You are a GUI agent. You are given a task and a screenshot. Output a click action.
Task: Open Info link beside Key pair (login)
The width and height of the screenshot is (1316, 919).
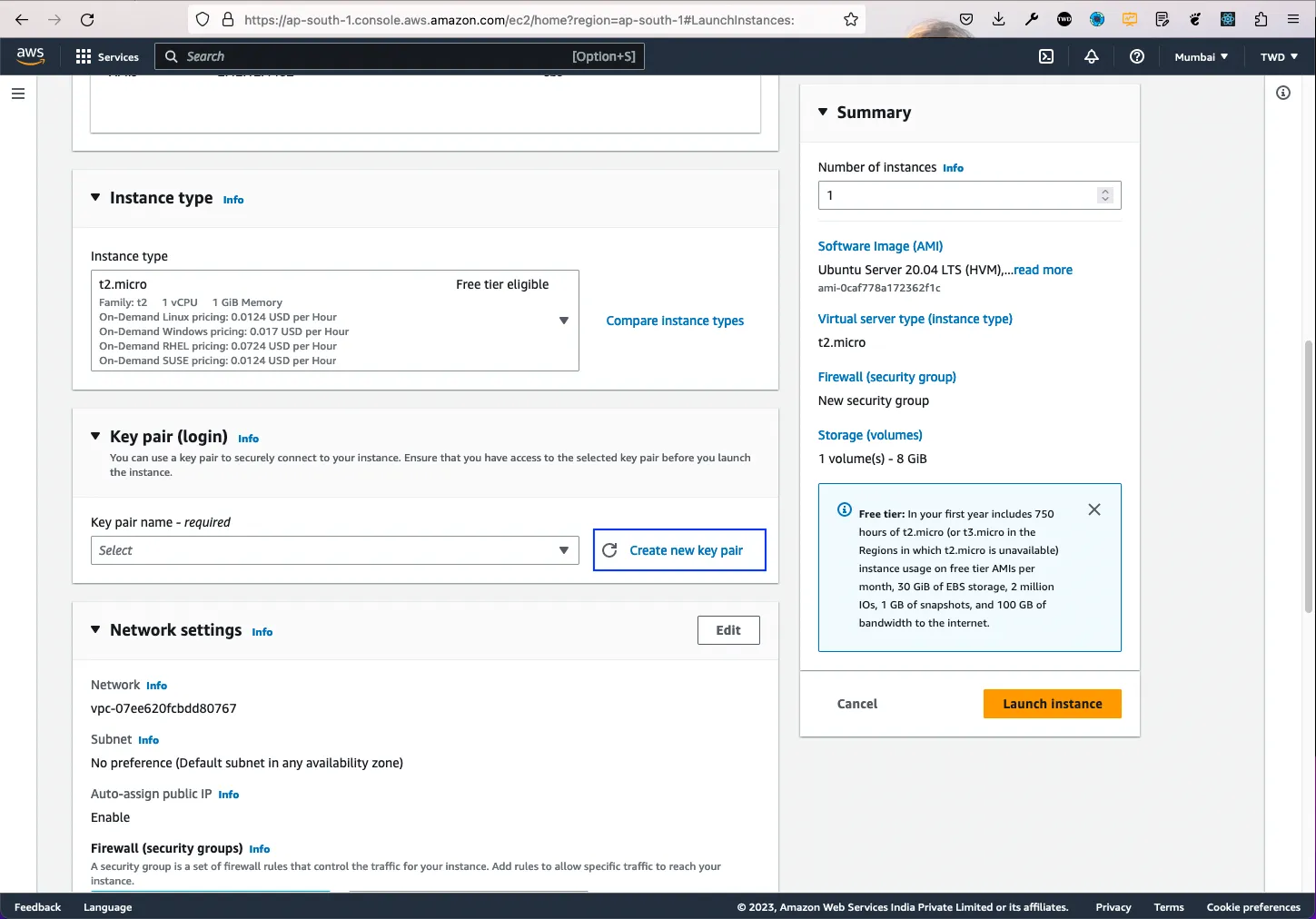[x=248, y=439]
